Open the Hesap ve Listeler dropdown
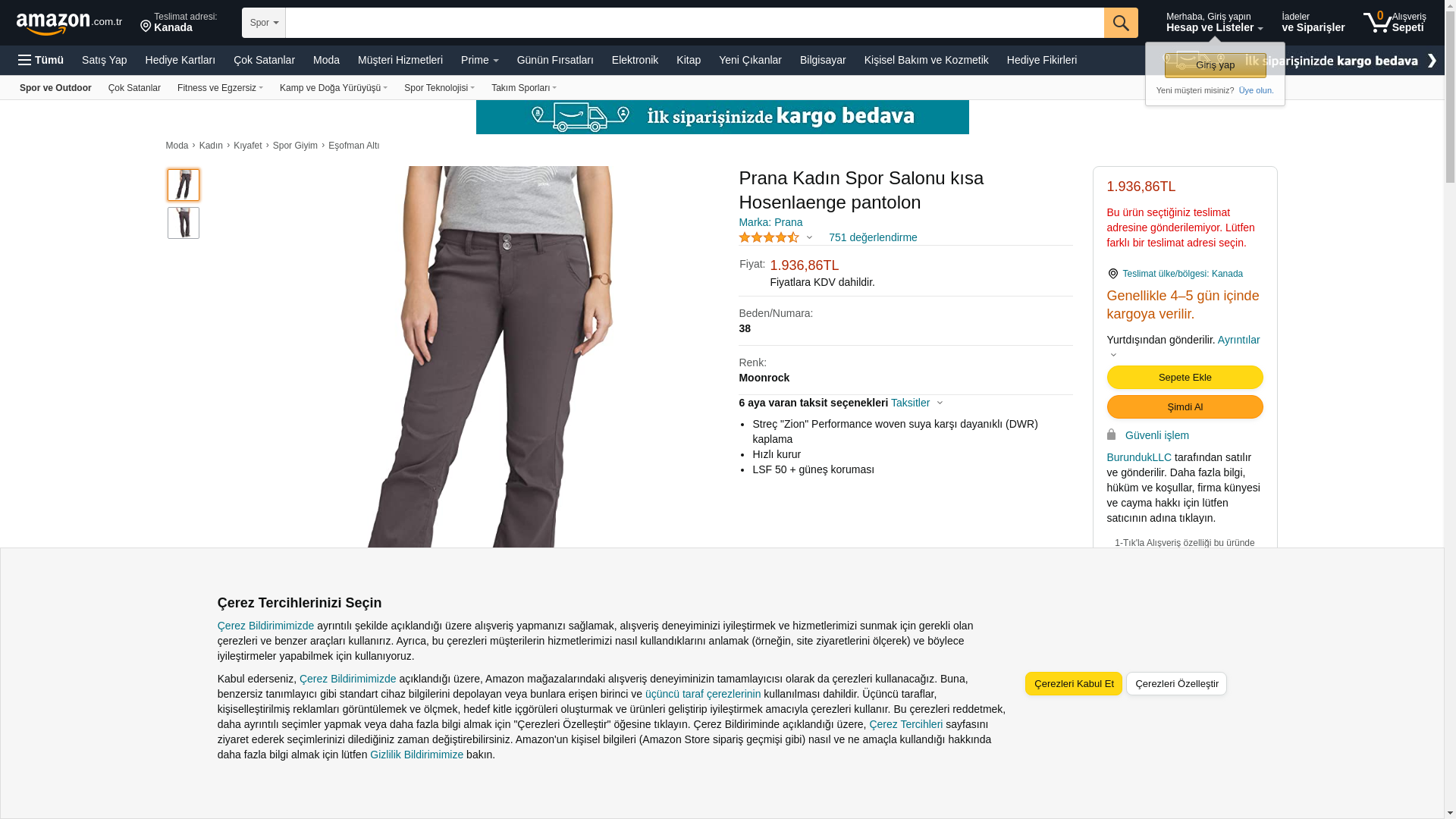 pyautogui.click(x=1214, y=22)
